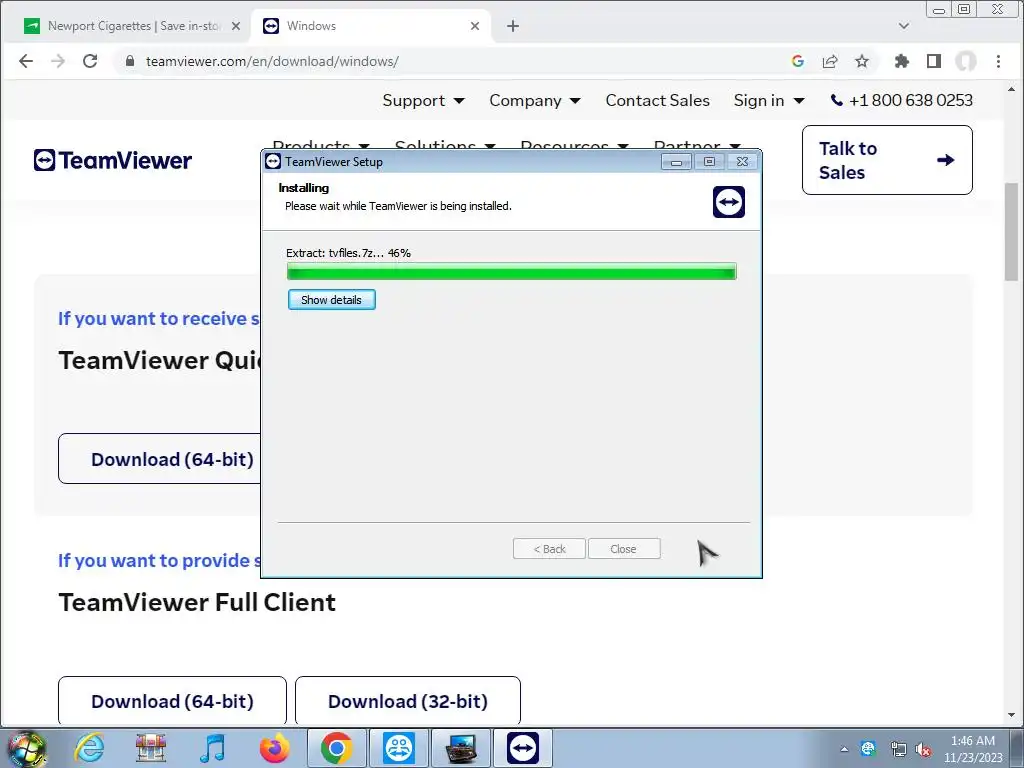Expand the Company menu

coord(535,101)
